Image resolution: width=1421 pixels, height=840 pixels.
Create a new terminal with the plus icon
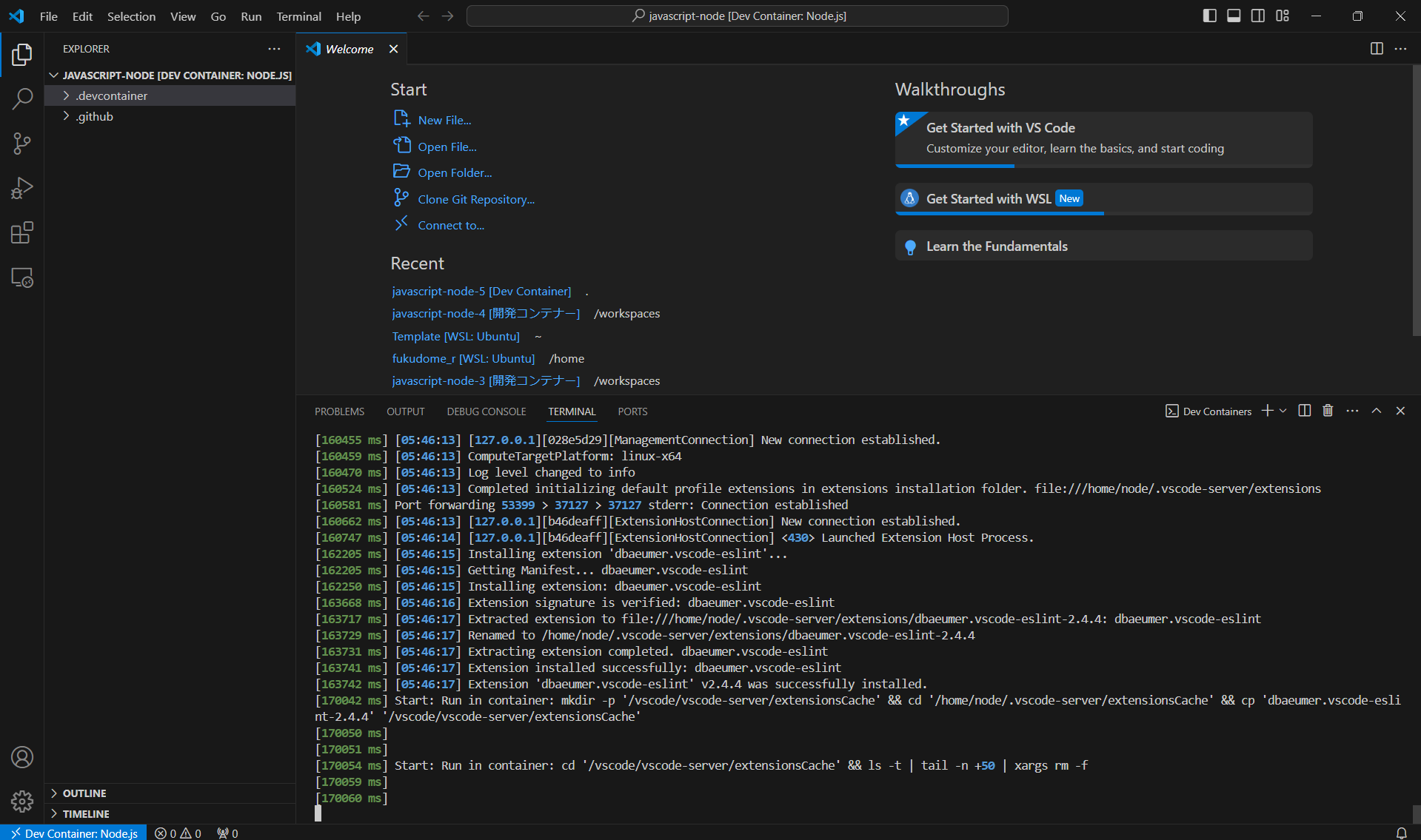(1268, 411)
